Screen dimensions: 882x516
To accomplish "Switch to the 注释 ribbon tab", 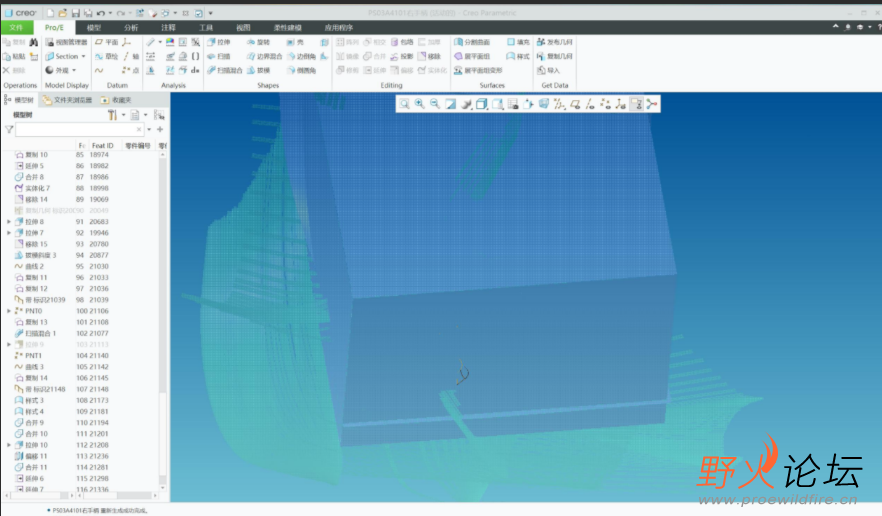I will coord(168,27).
